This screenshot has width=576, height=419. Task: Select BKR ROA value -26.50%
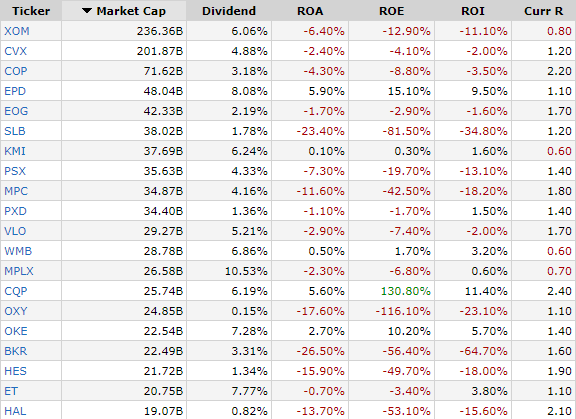[x=321, y=351]
